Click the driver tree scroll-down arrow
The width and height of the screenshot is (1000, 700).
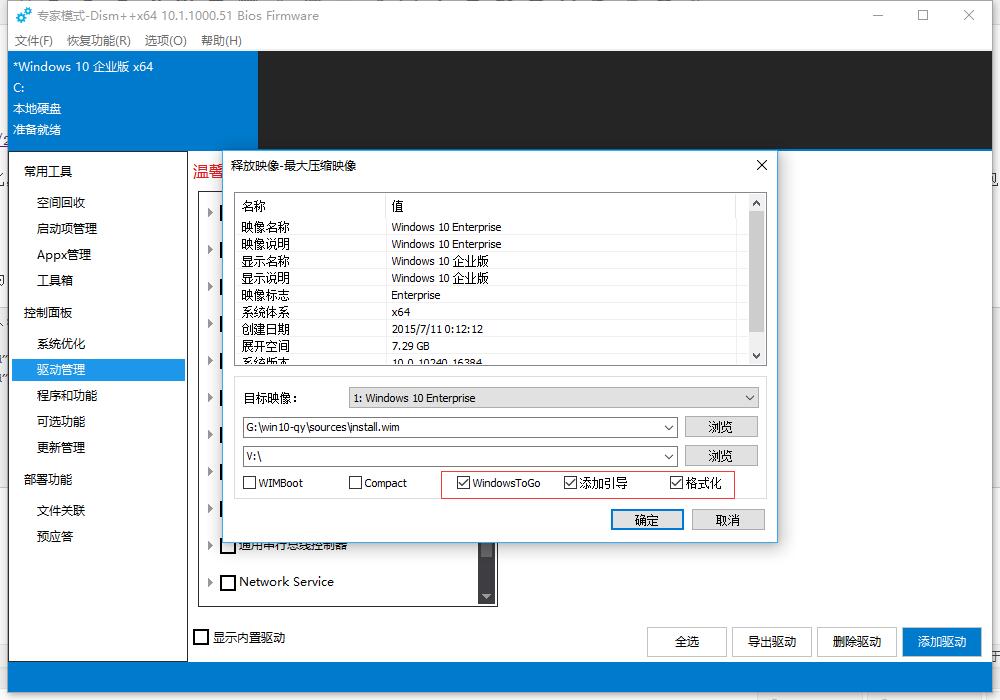486,597
